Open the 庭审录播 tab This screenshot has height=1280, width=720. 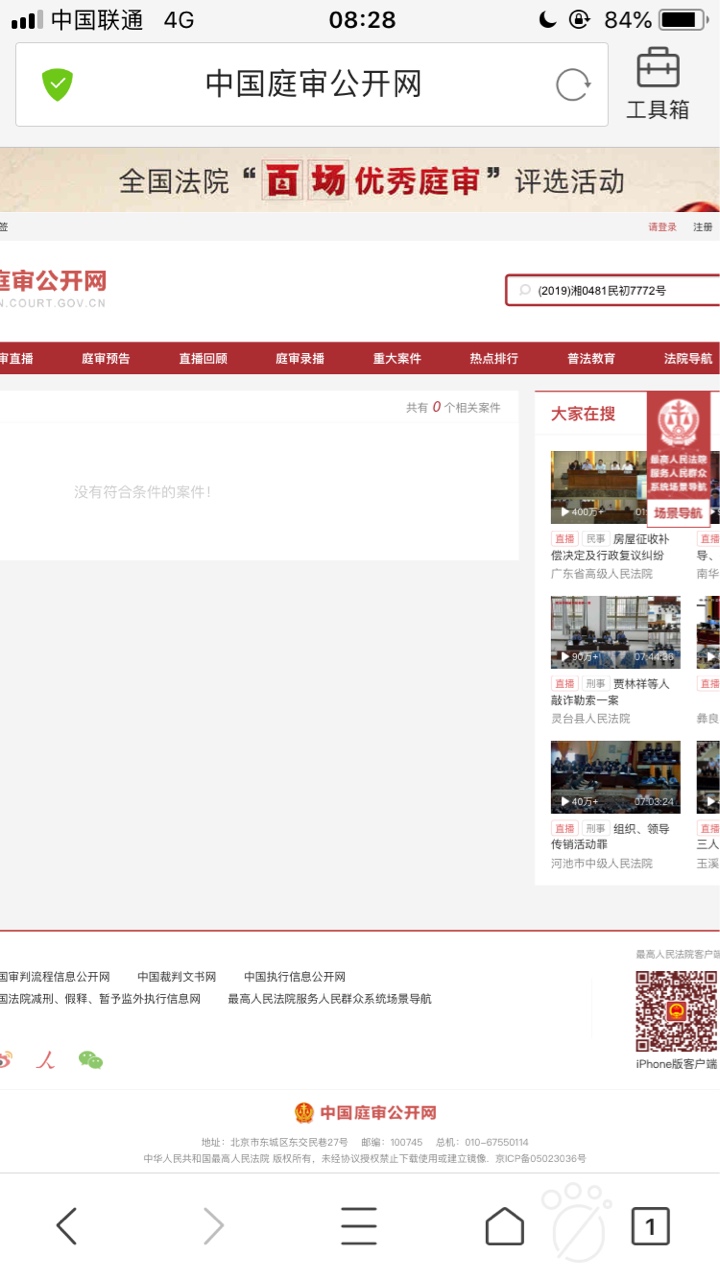point(300,358)
